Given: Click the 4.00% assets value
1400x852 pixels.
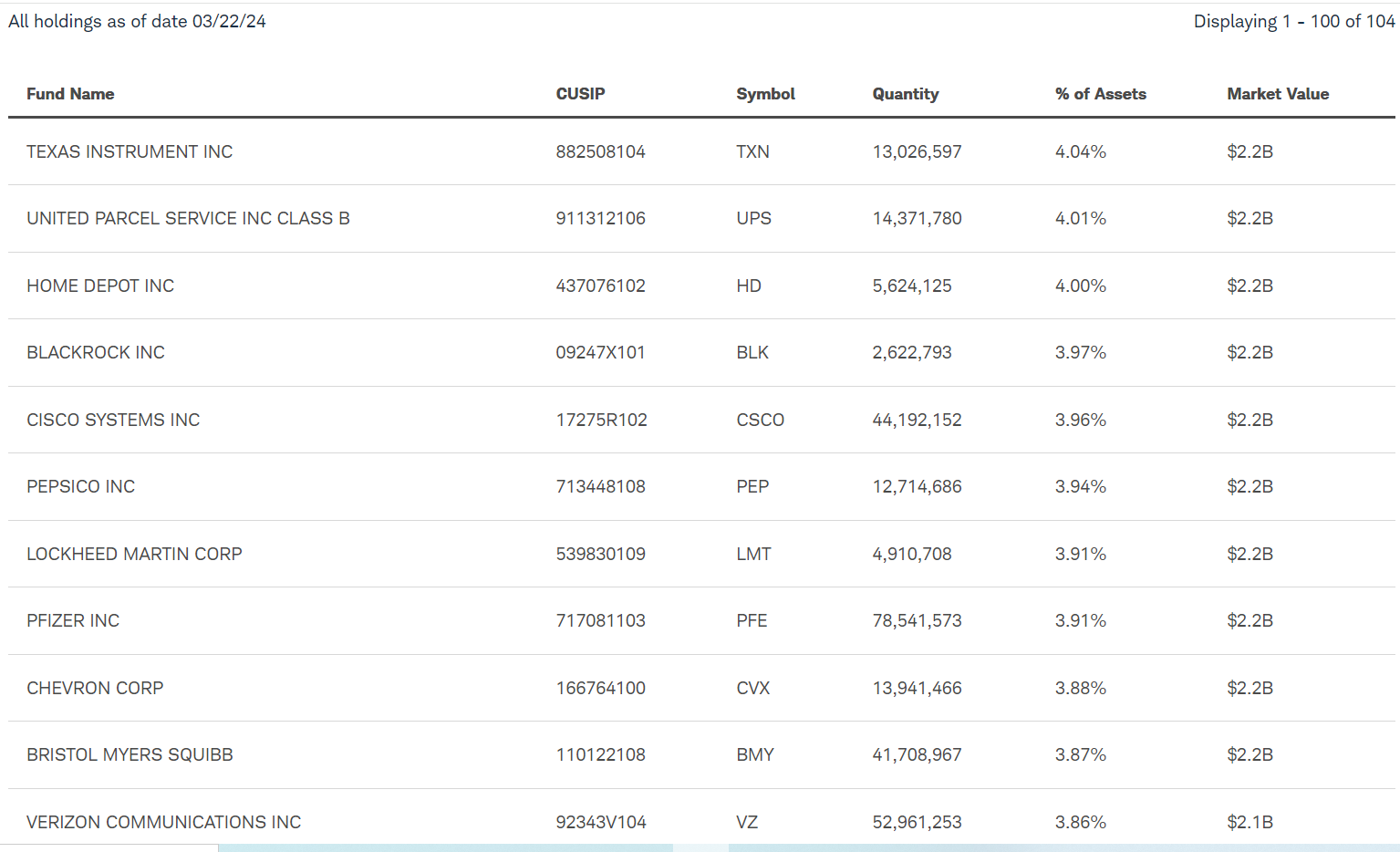Looking at the screenshot, I should (1081, 286).
